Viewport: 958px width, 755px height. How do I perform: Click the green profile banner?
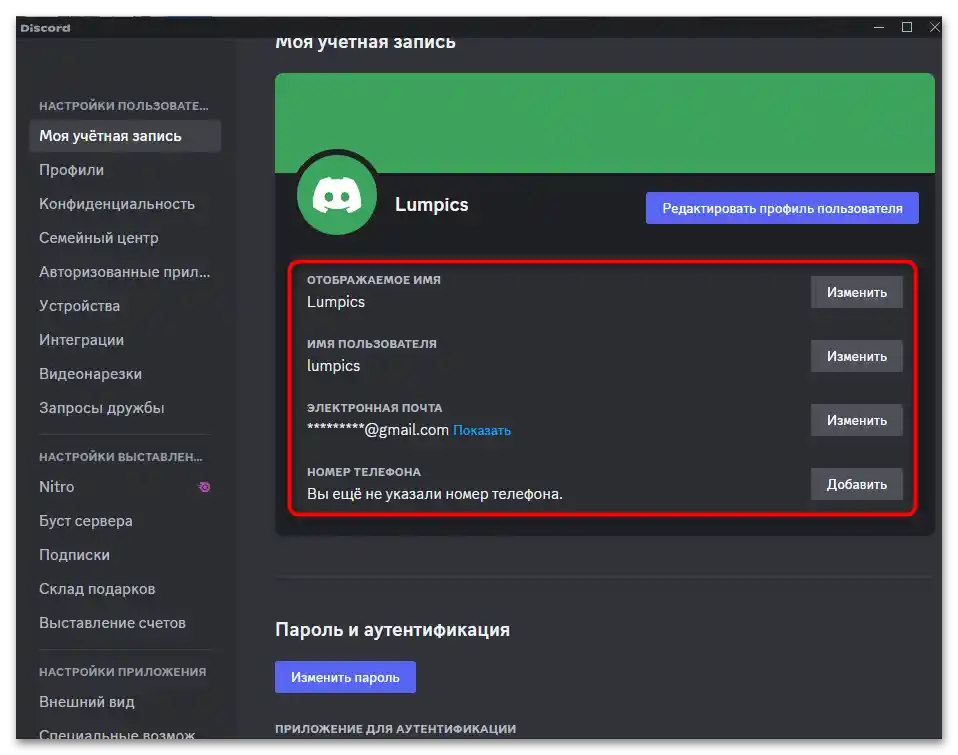[x=605, y=122]
